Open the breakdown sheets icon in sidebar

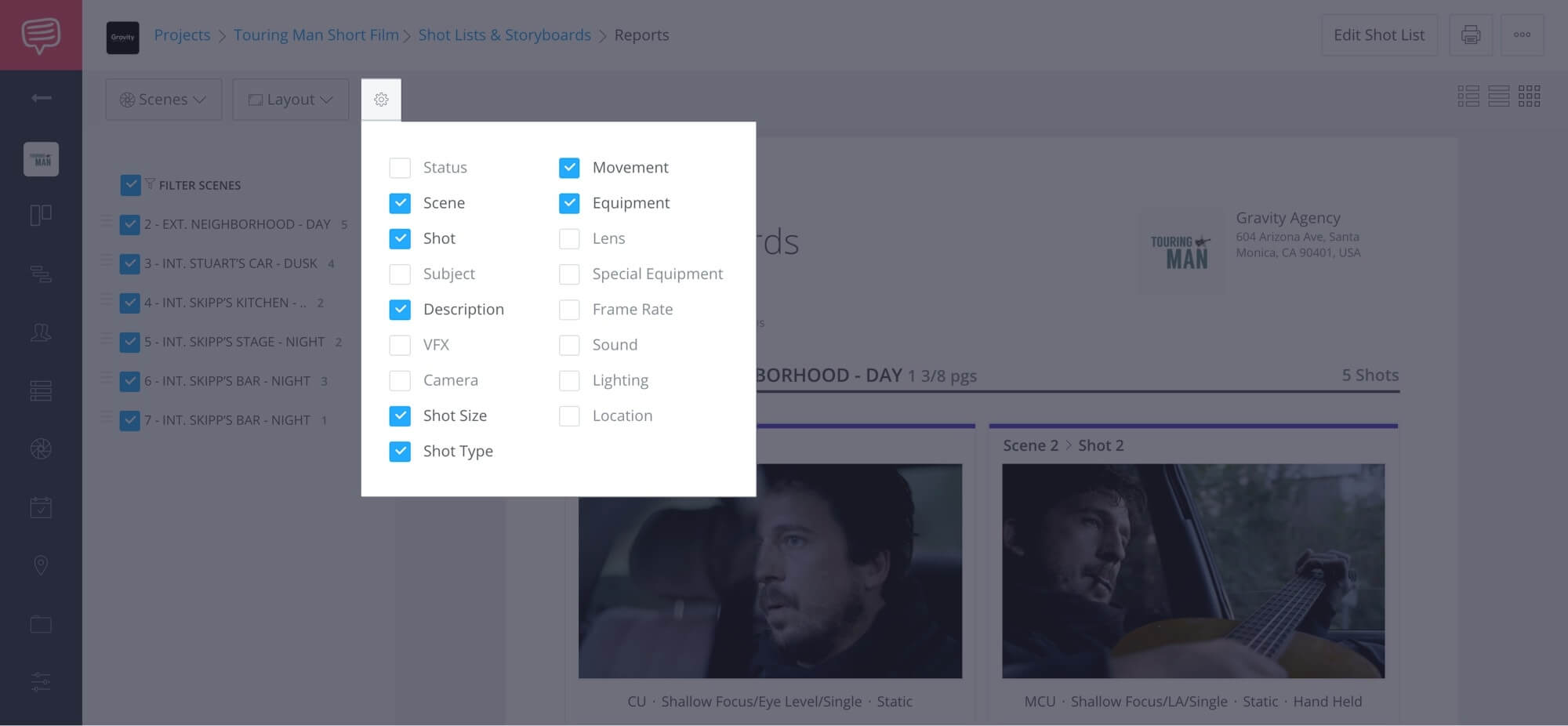(x=40, y=274)
